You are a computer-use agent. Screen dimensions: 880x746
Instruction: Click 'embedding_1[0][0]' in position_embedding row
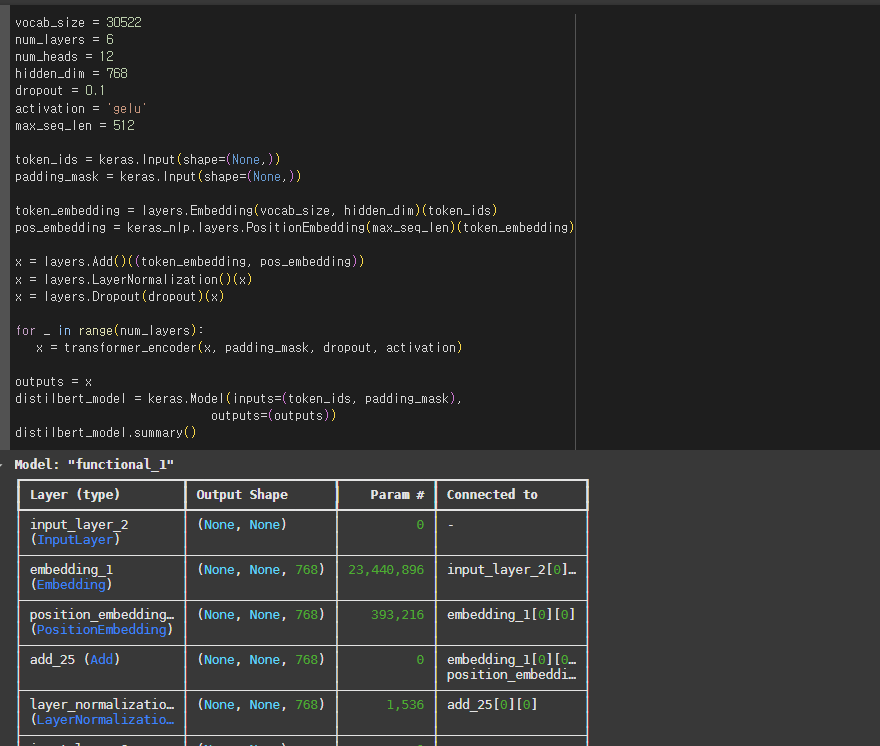(x=511, y=614)
